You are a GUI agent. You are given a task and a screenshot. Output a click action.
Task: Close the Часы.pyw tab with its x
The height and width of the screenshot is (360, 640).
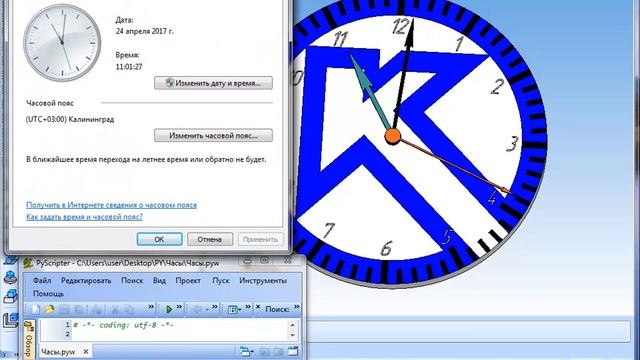pos(86,351)
